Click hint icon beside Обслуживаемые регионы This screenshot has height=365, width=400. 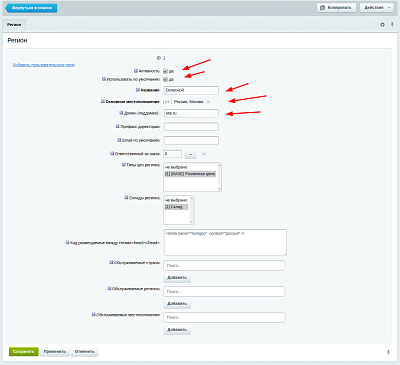click(109, 288)
